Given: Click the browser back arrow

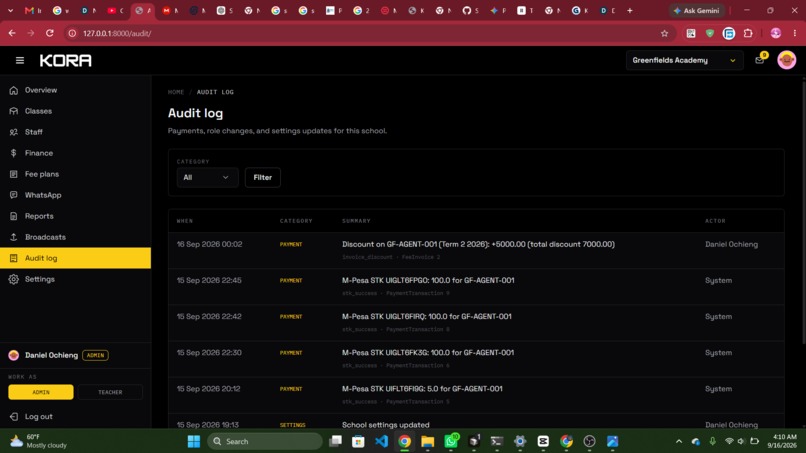Looking at the screenshot, I should point(12,33).
